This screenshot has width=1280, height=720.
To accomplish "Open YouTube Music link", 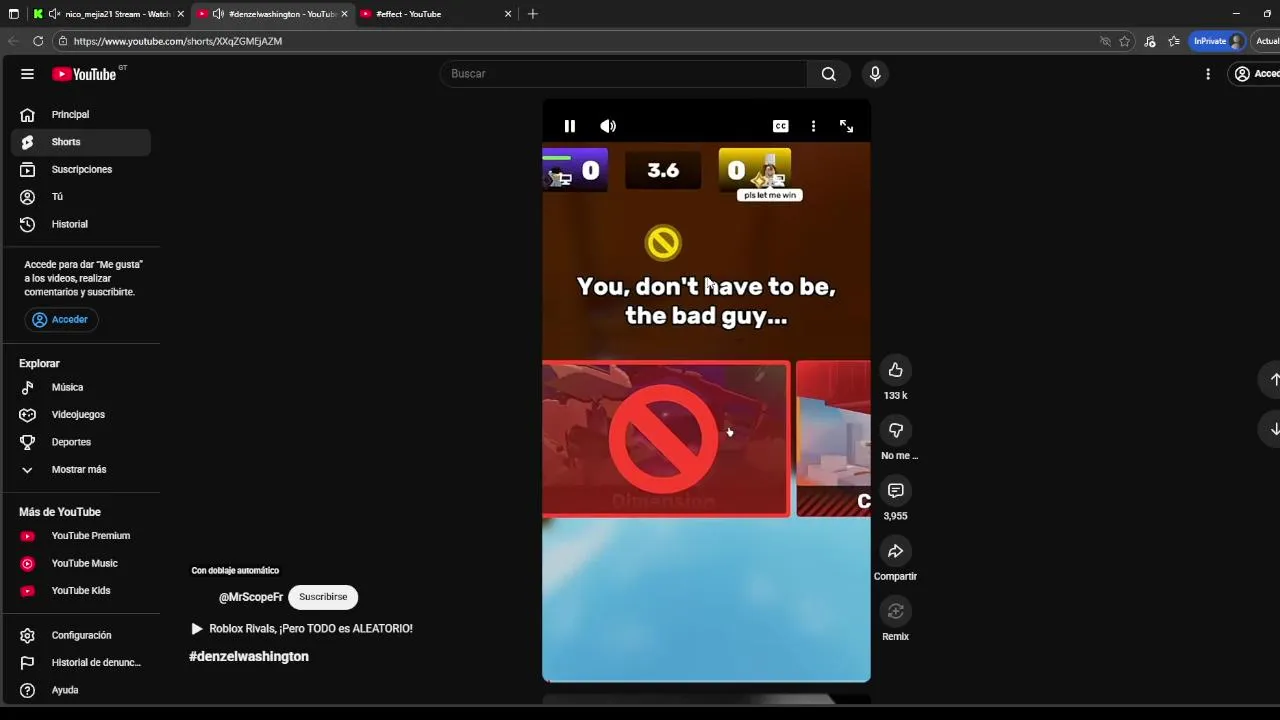I will pos(81,564).
